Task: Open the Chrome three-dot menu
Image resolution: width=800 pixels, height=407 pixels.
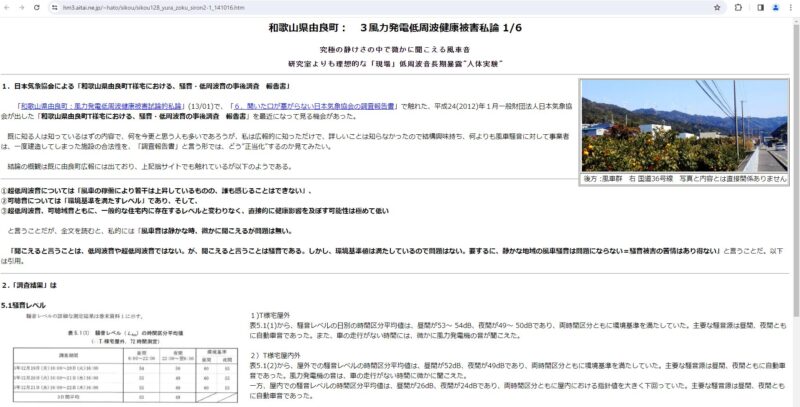Action: 788,6
